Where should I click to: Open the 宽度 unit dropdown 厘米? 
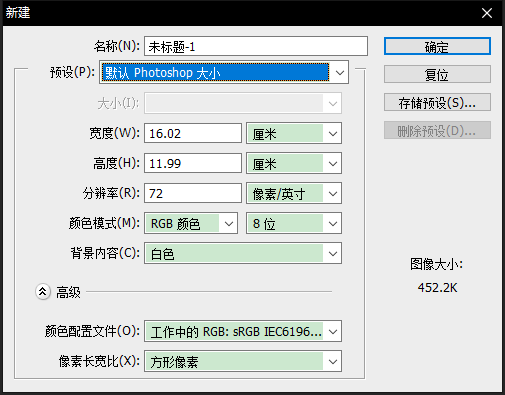[x=294, y=133]
